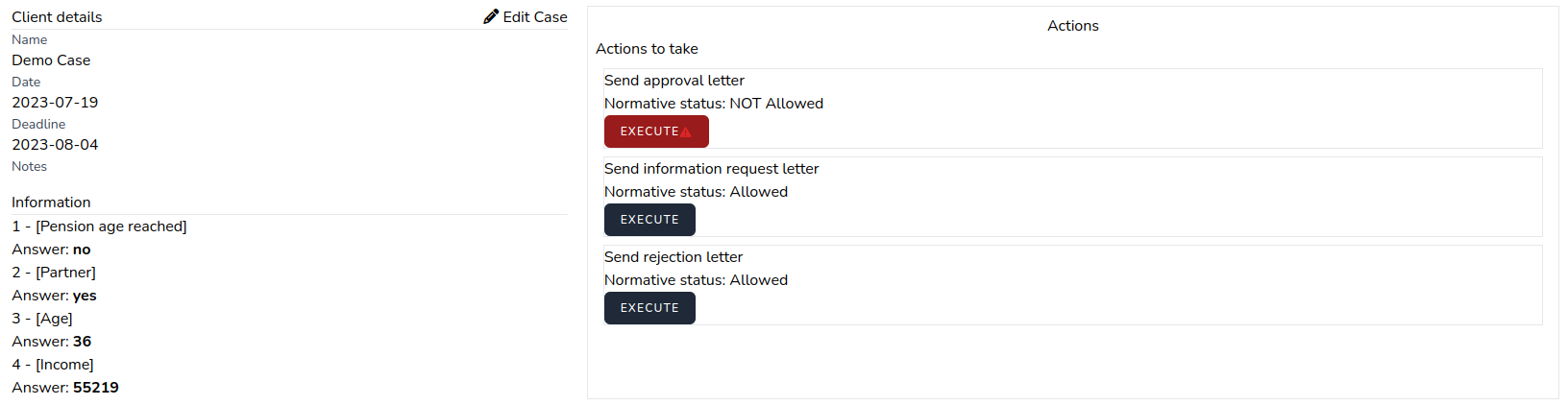Click the 2023-08-04 deadline value
This screenshot has height=405, width=1568.
[x=55, y=145]
